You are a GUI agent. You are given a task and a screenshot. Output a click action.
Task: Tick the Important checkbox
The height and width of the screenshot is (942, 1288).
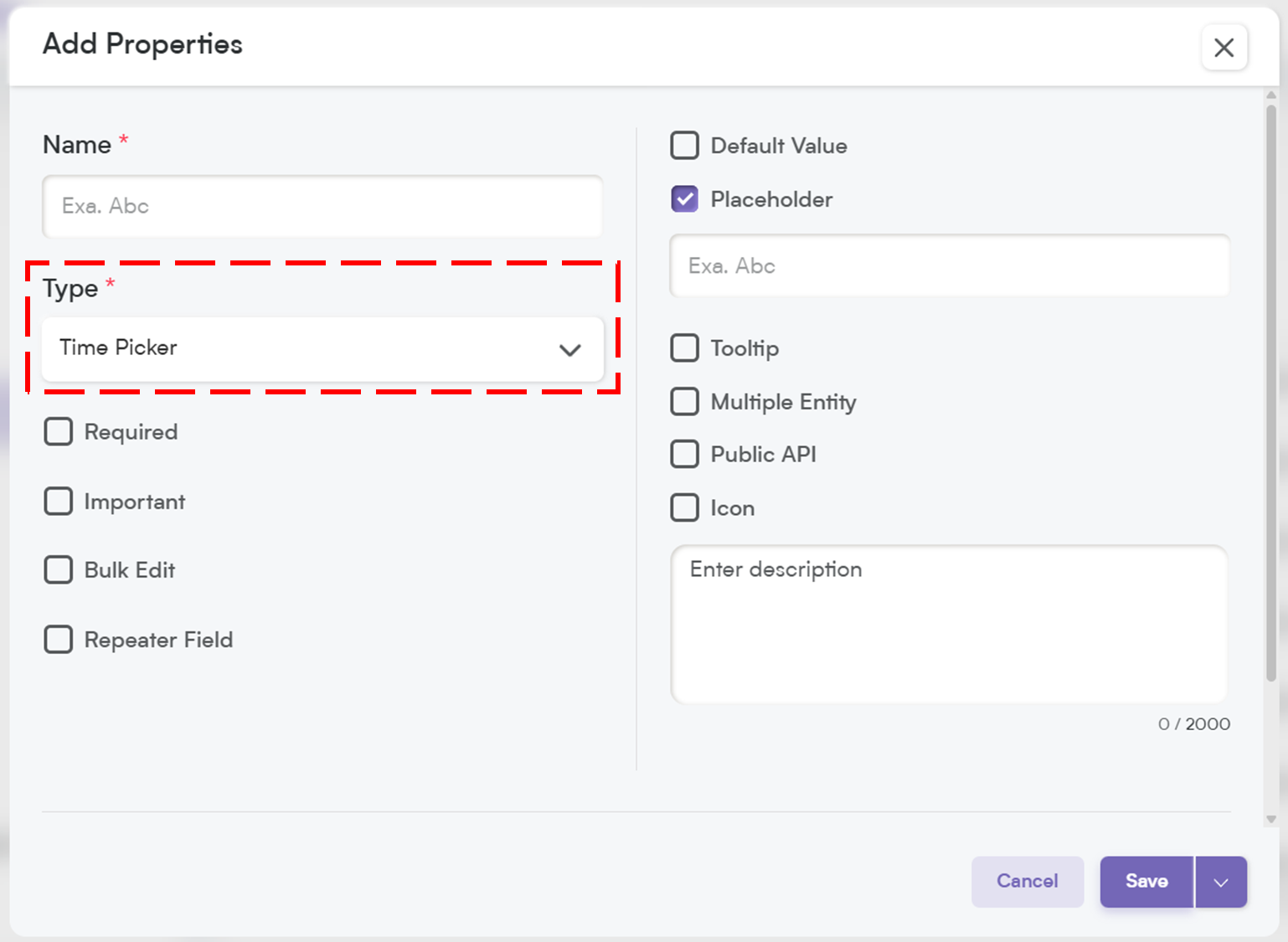[x=59, y=502]
